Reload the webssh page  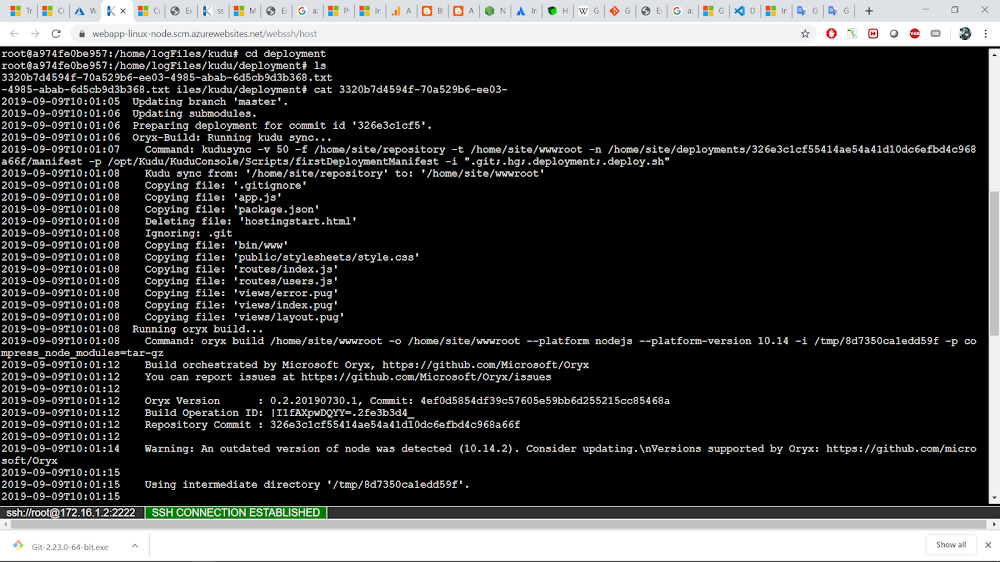point(56,34)
